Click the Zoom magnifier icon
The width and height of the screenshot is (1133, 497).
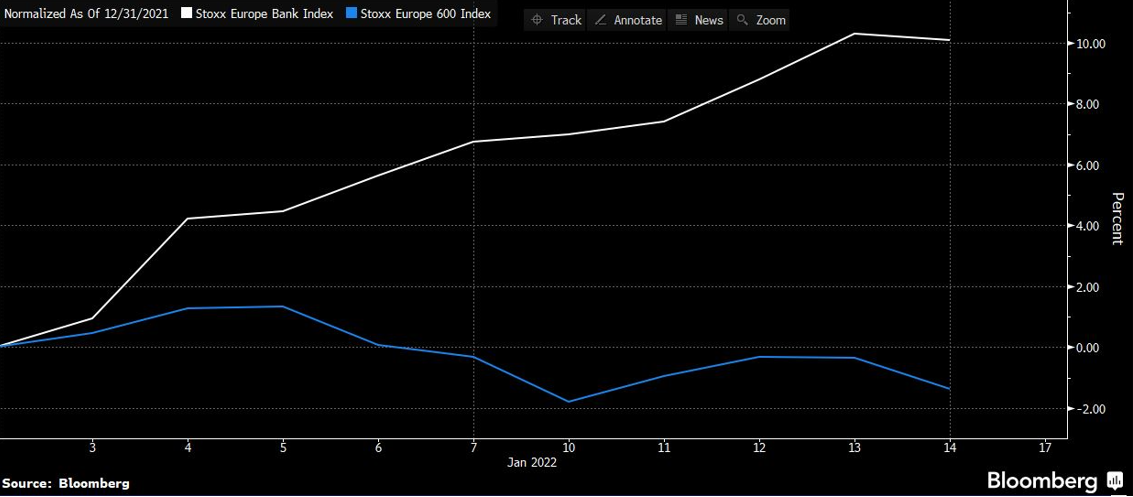tap(742, 20)
